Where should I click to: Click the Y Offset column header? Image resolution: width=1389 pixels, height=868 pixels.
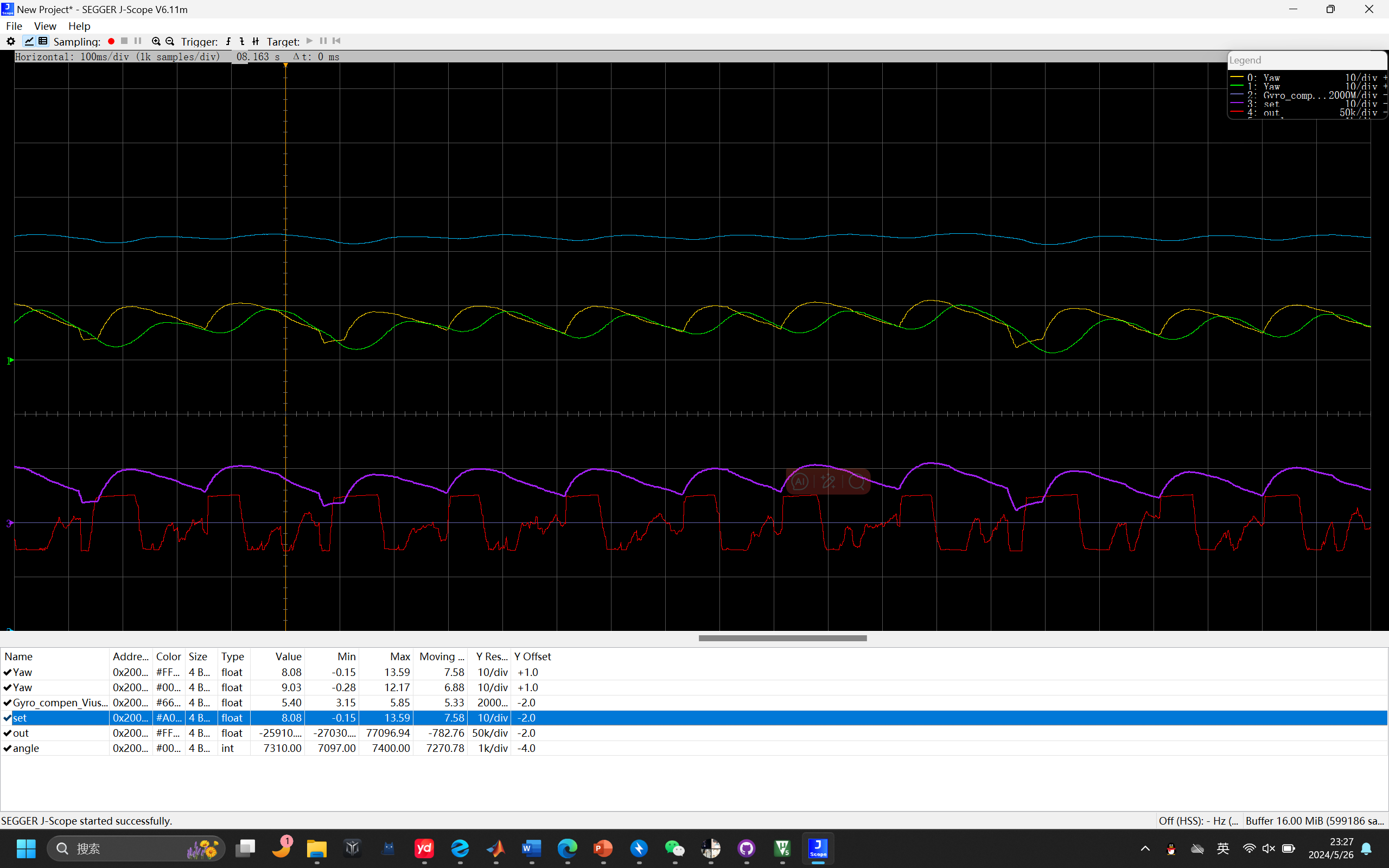(532, 656)
